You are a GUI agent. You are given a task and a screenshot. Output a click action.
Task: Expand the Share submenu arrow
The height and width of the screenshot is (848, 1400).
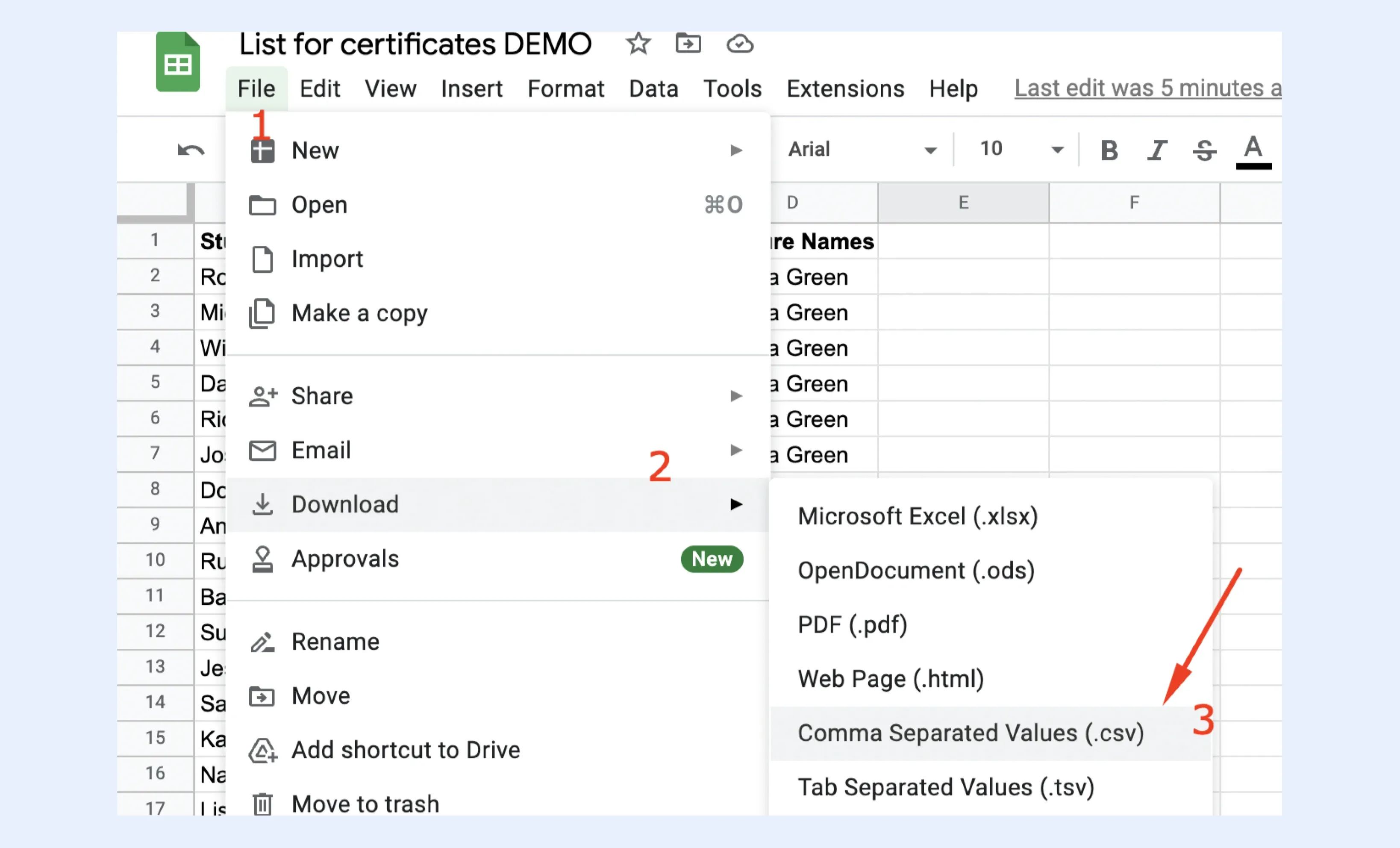click(x=736, y=396)
